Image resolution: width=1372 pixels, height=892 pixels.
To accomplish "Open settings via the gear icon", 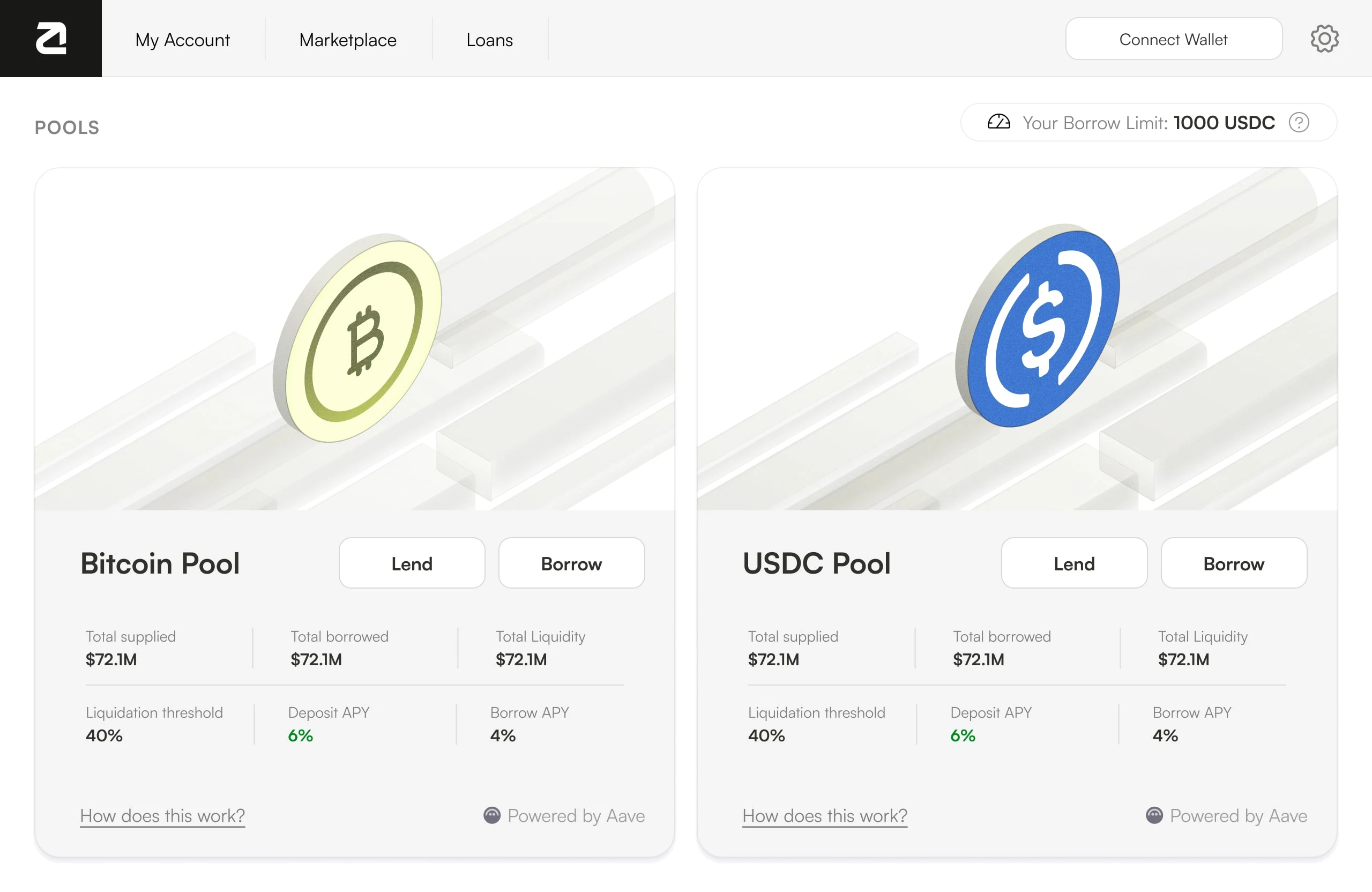I will tap(1324, 39).
